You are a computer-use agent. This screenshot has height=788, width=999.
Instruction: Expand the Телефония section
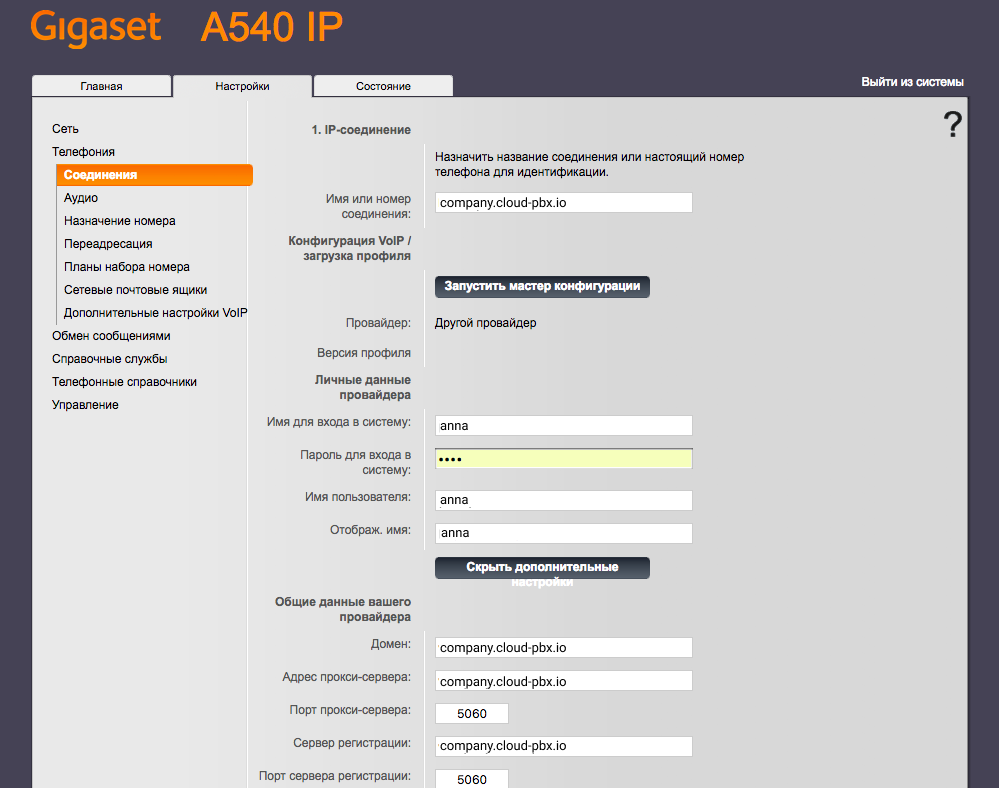pyautogui.click(x=83, y=152)
